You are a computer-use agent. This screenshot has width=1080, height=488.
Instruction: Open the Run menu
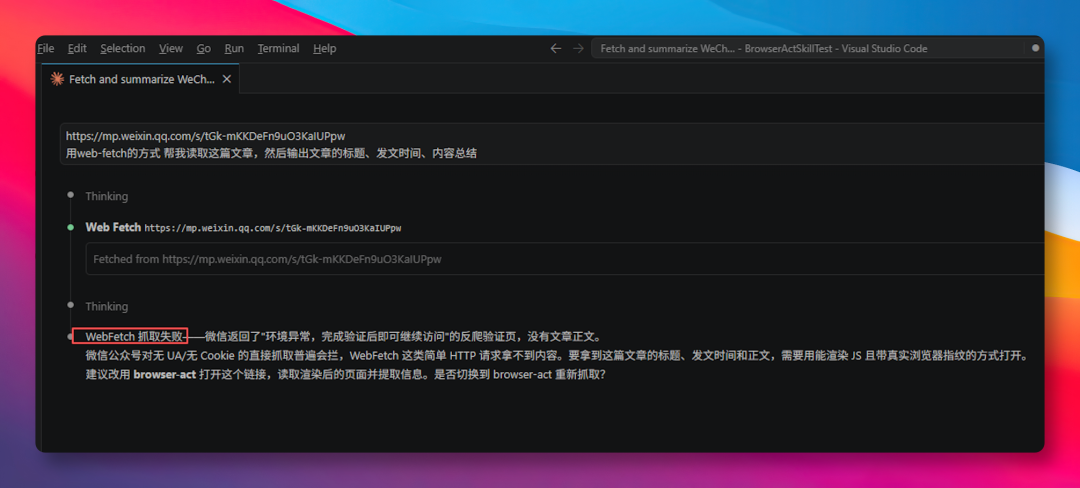[234, 49]
